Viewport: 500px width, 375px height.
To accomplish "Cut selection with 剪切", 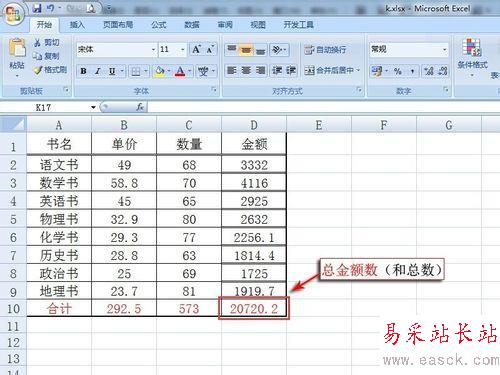I will pos(47,43).
